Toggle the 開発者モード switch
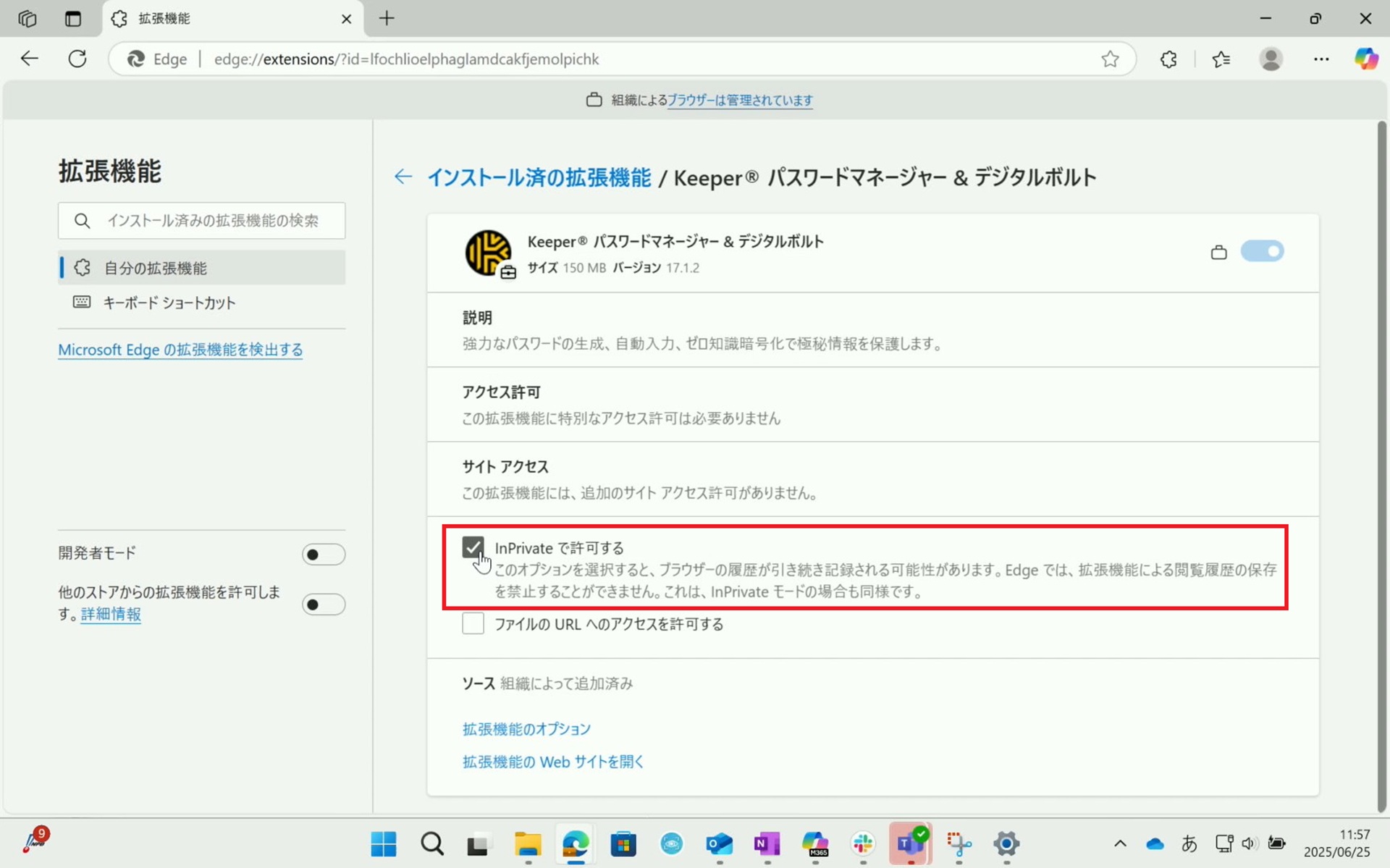The width and height of the screenshot is (1390, 868). coord(323,555)
